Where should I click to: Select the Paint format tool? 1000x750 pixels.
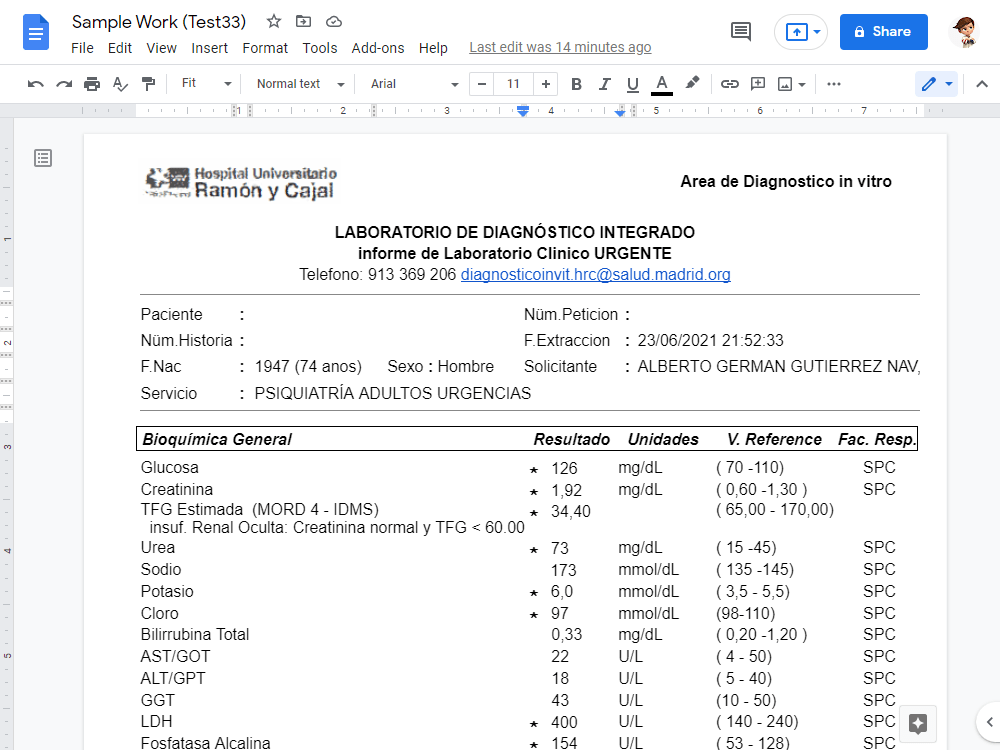tap(148, 84)
